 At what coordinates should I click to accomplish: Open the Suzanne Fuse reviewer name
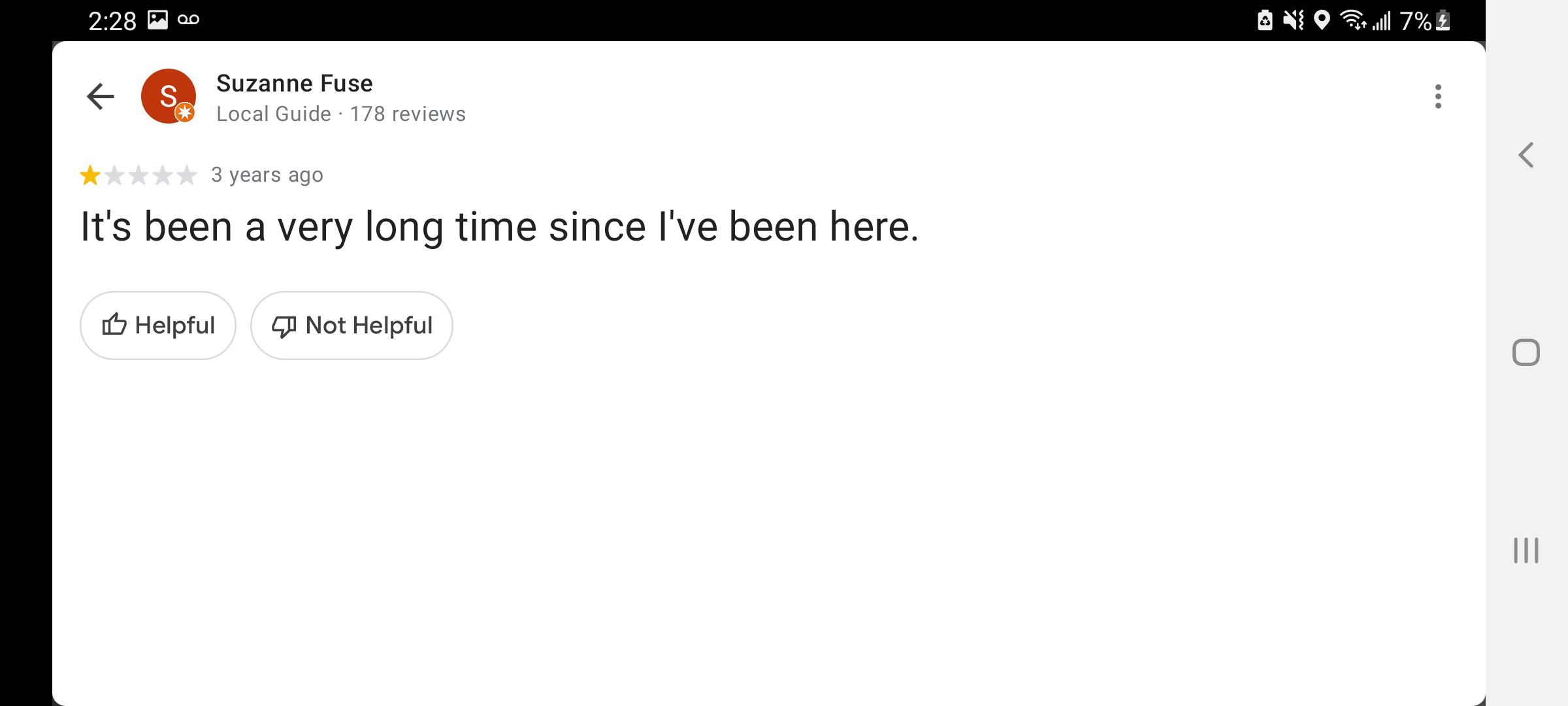[294, 83]
